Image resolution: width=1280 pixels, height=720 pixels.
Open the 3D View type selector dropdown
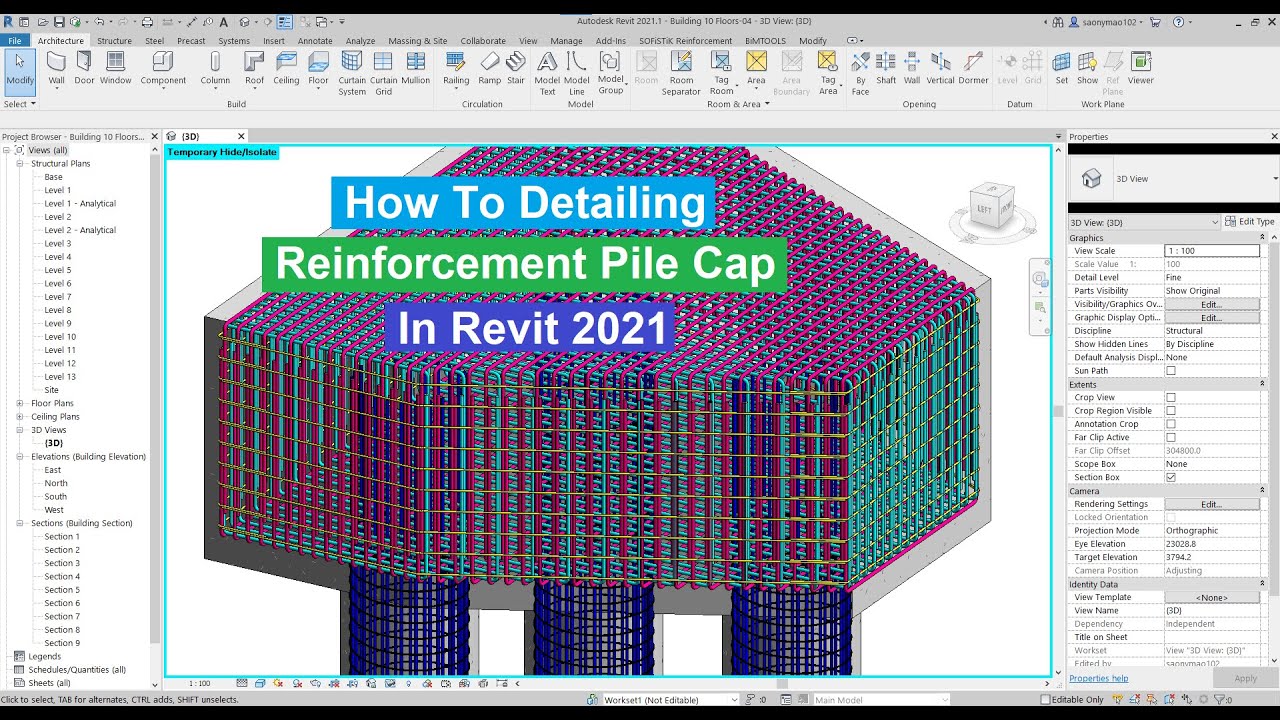(x=1174, y=179)
